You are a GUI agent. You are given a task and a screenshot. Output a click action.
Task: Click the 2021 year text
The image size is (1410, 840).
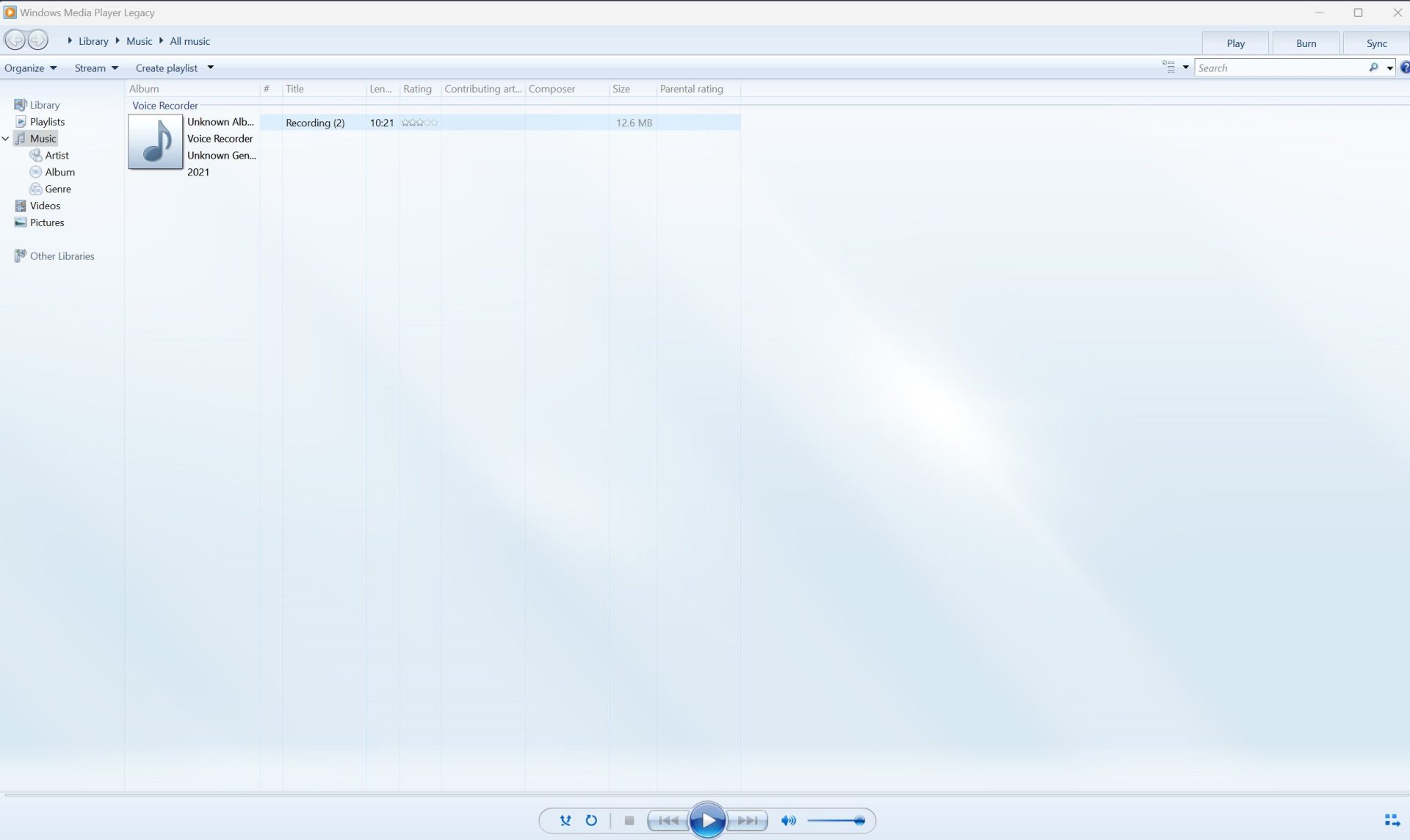click(198, 173)
